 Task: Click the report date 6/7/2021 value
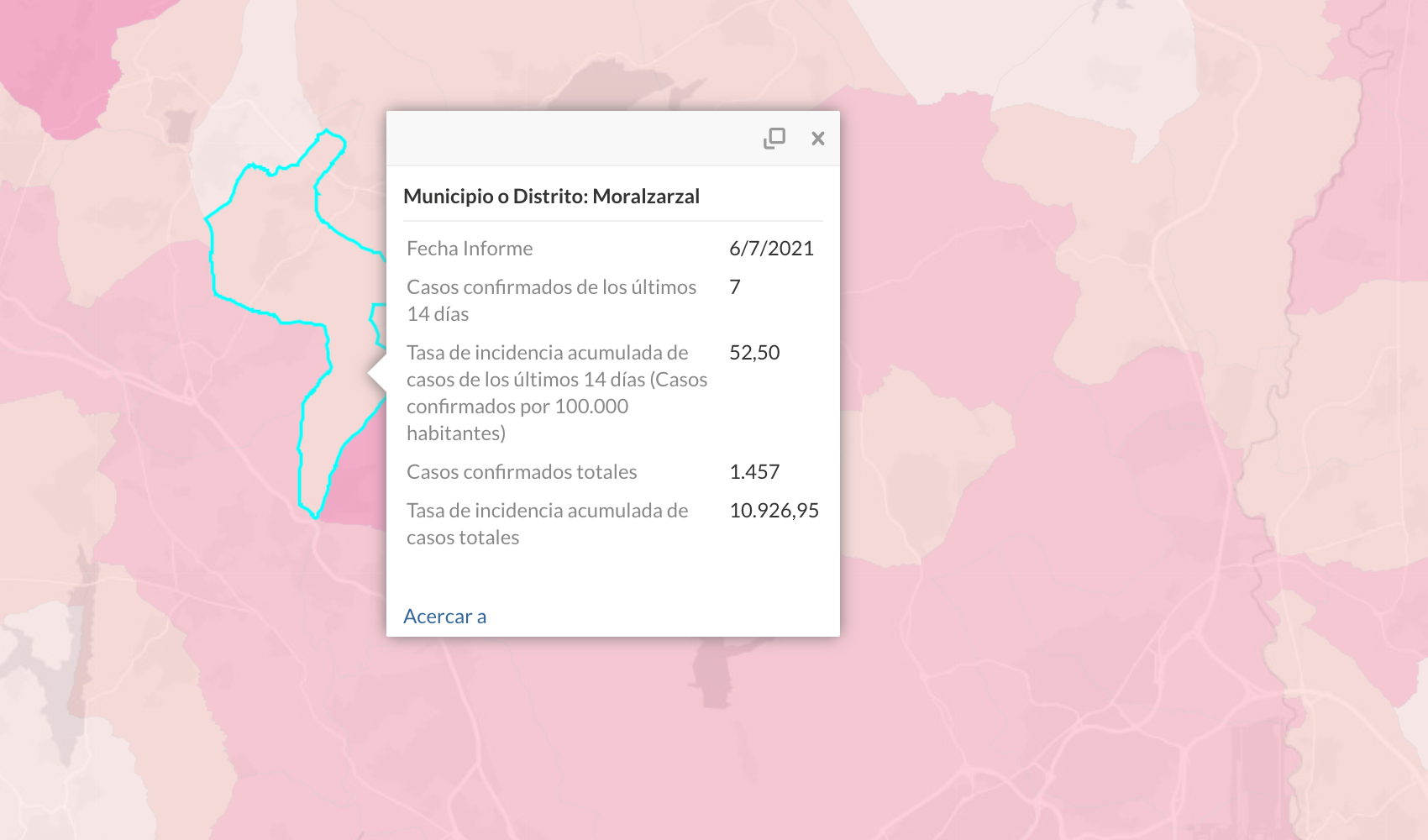click(771, 249)
